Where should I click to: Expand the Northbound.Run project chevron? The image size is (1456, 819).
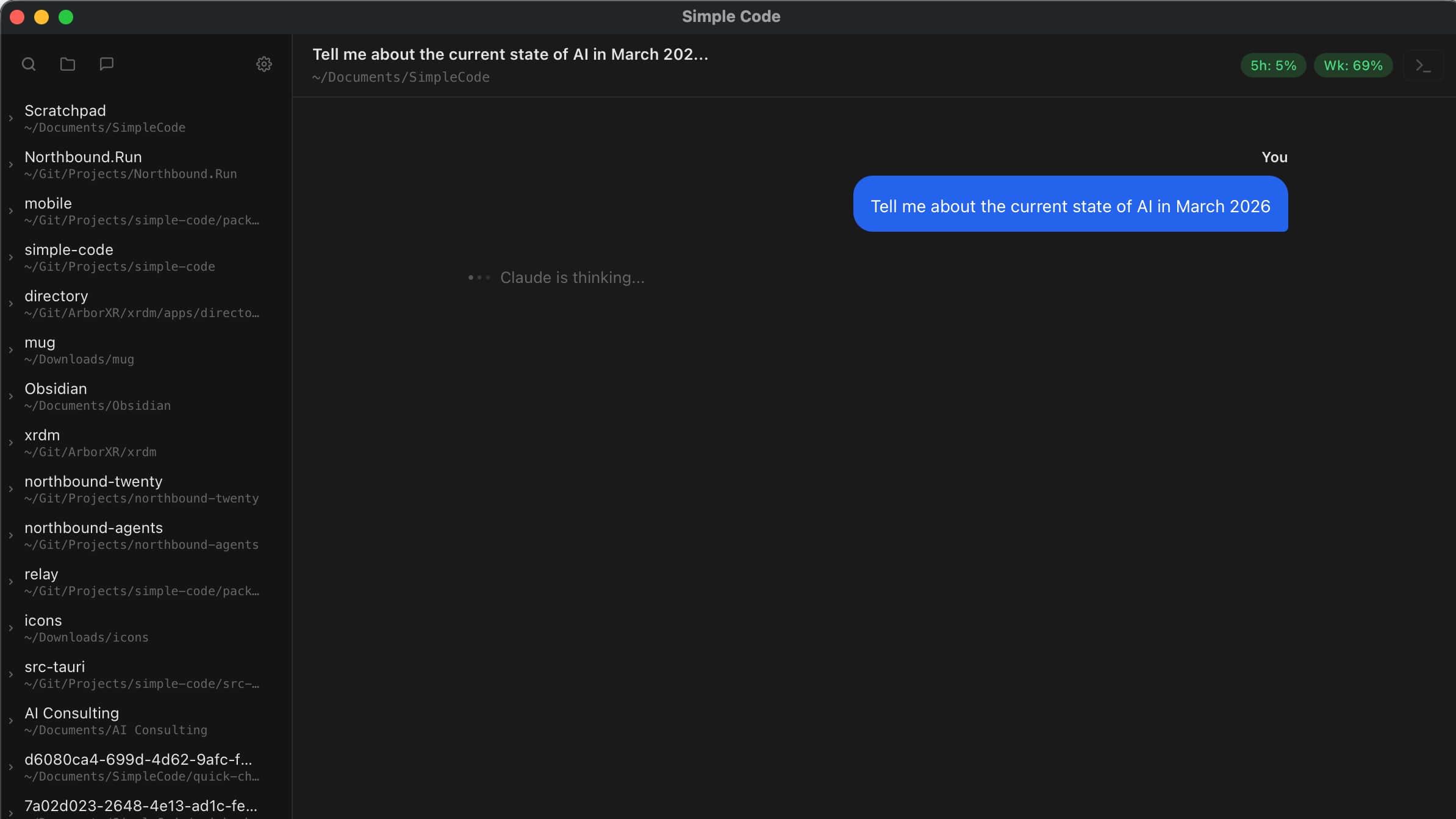(11, 165)
